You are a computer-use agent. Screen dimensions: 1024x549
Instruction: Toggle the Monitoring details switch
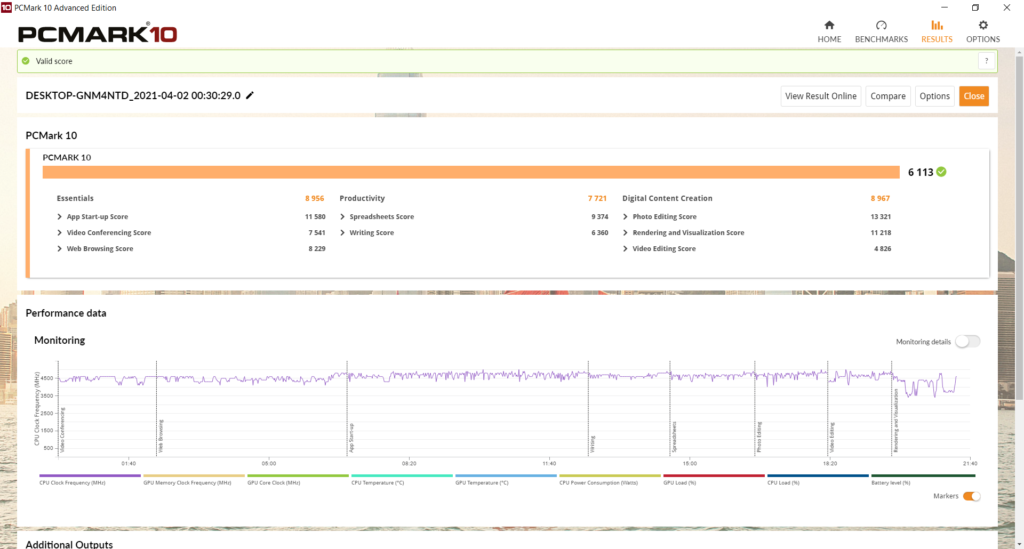[967, 341]
